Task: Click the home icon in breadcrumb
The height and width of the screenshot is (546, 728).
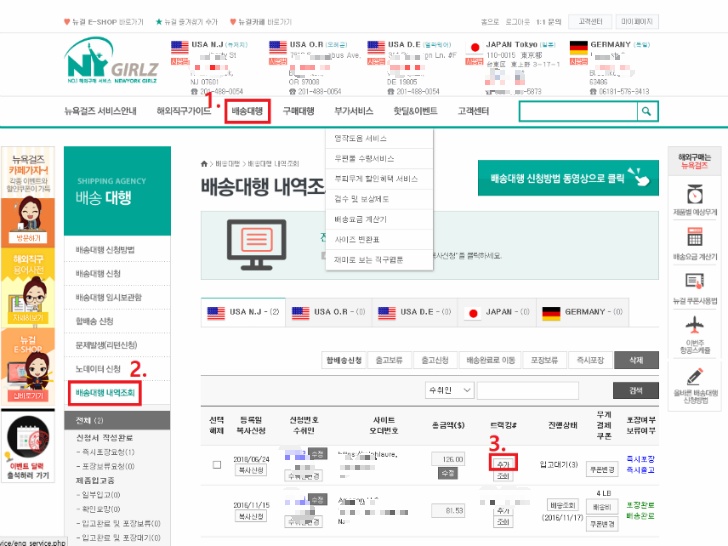Action: (x=204, y=164)
